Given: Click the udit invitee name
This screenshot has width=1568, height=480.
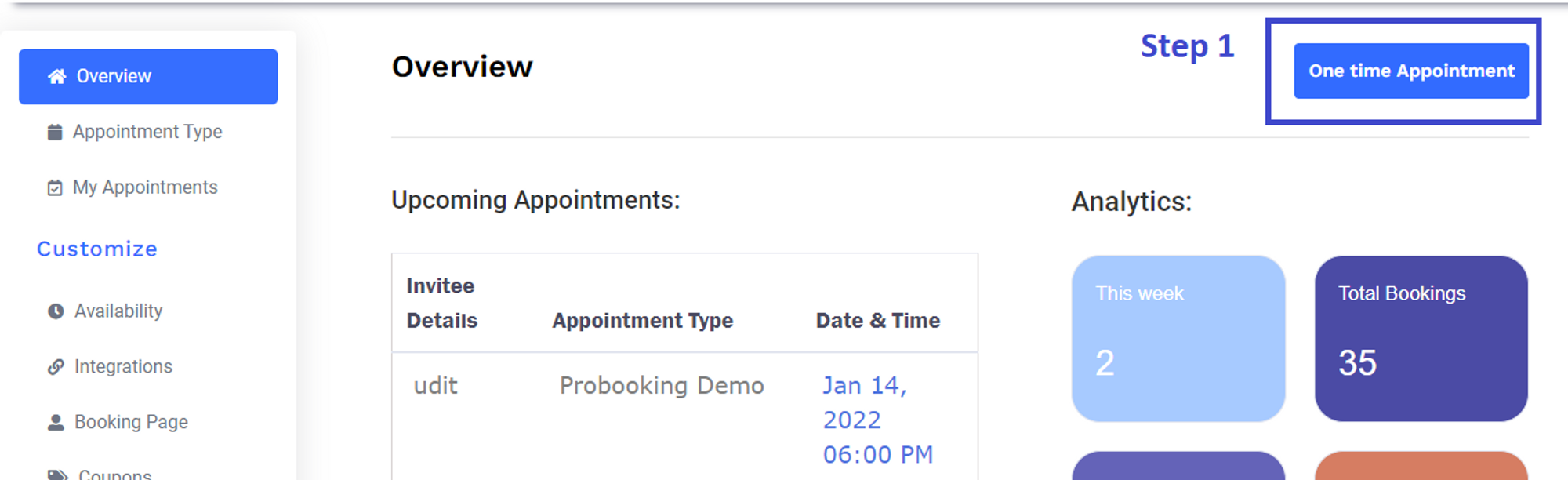Looking at the screenshot, I should (x=436, y=386).
